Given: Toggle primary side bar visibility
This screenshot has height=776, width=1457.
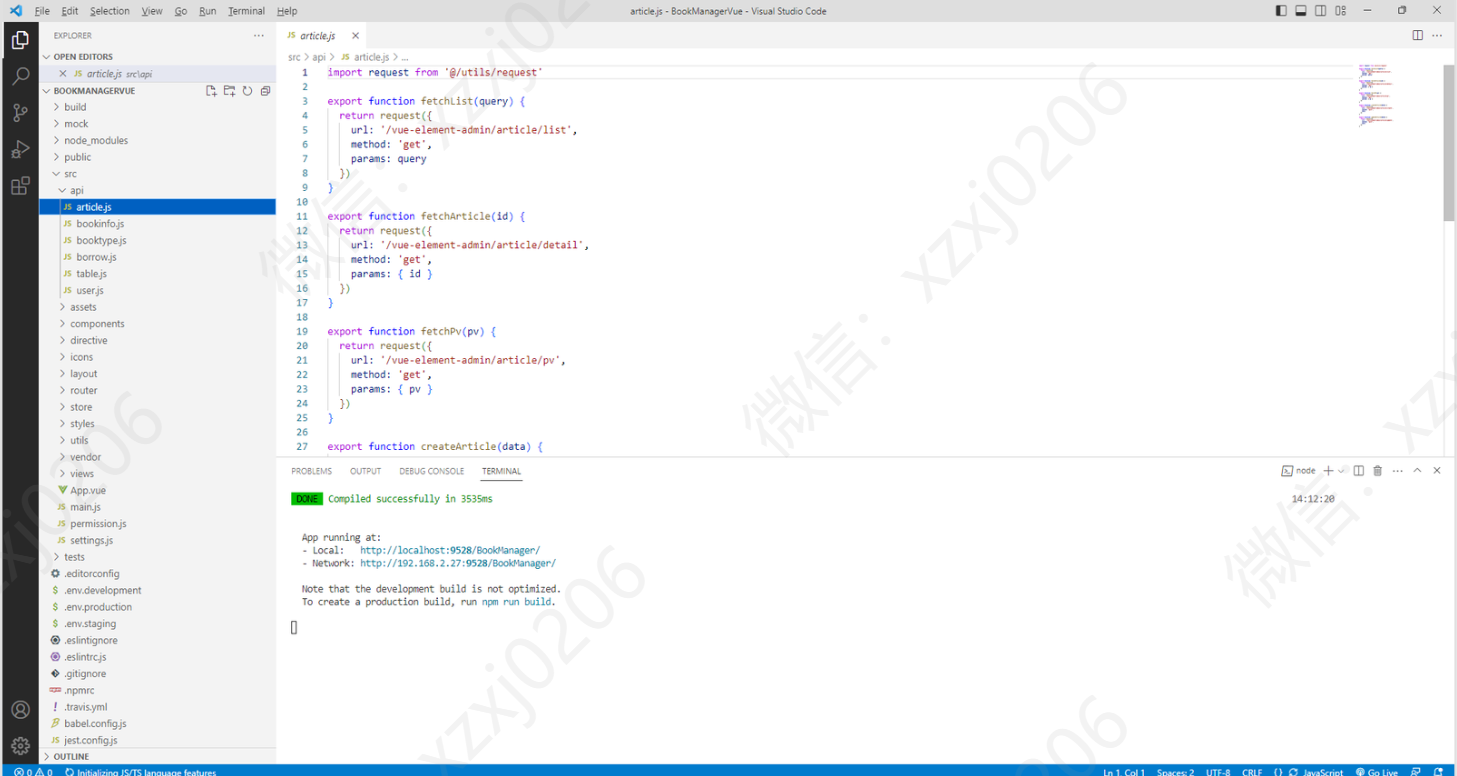Looking at the screenshot, I should 1281,11.
